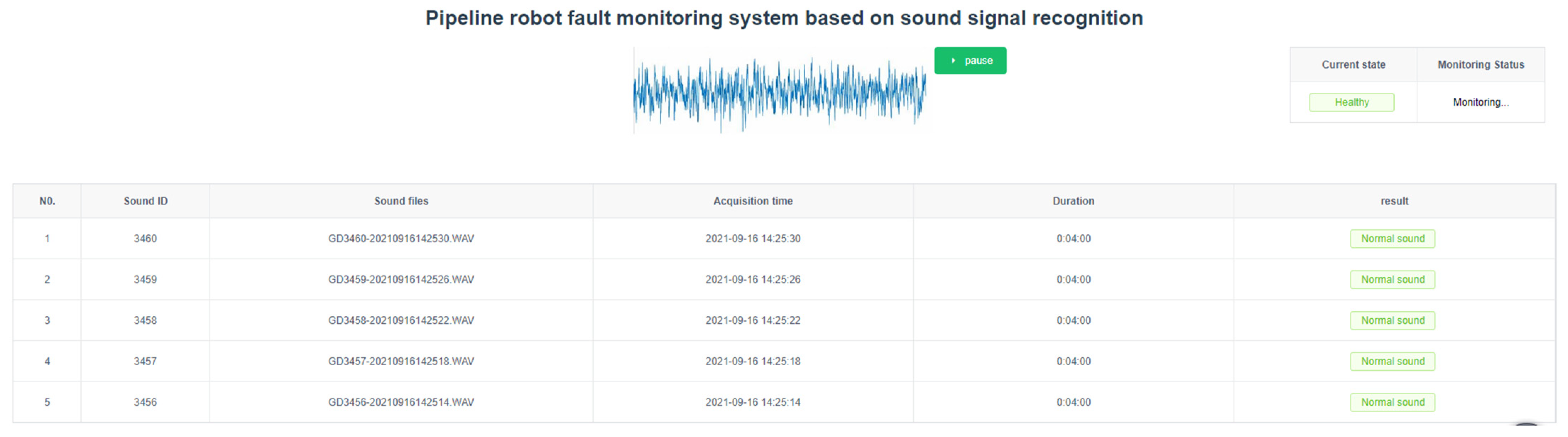Select file GD3460-20210916142530.WAV
Image resolution: width=1568 pixels, height=437 pixels.
[401, 239]
